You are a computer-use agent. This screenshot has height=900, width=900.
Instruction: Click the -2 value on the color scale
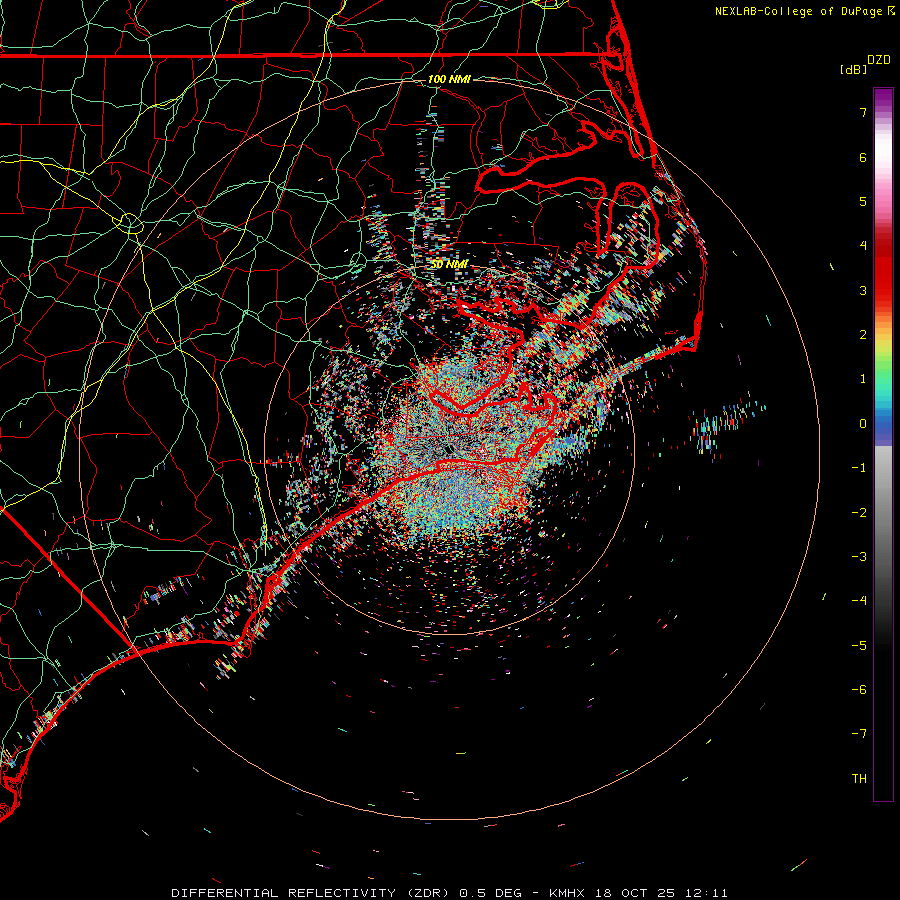pyautogui.click(x=859, y=513)
